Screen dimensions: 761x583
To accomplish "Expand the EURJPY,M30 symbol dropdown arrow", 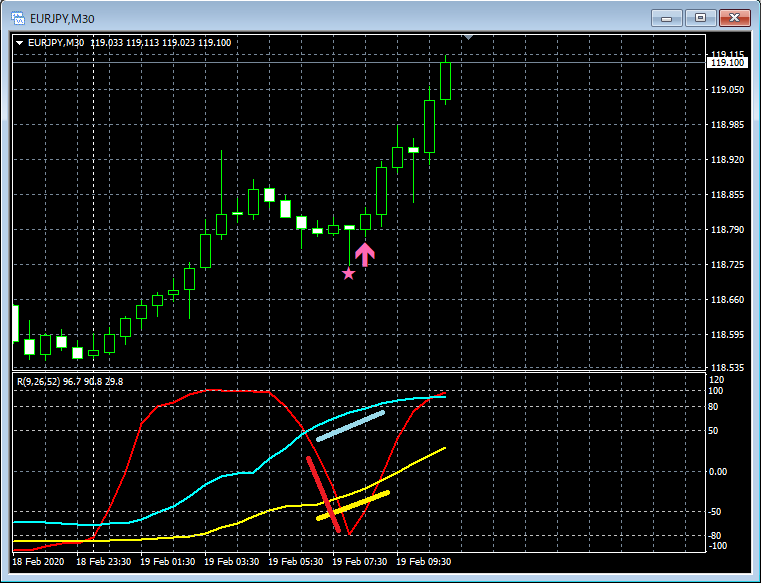I will click(x=19, y=43).
